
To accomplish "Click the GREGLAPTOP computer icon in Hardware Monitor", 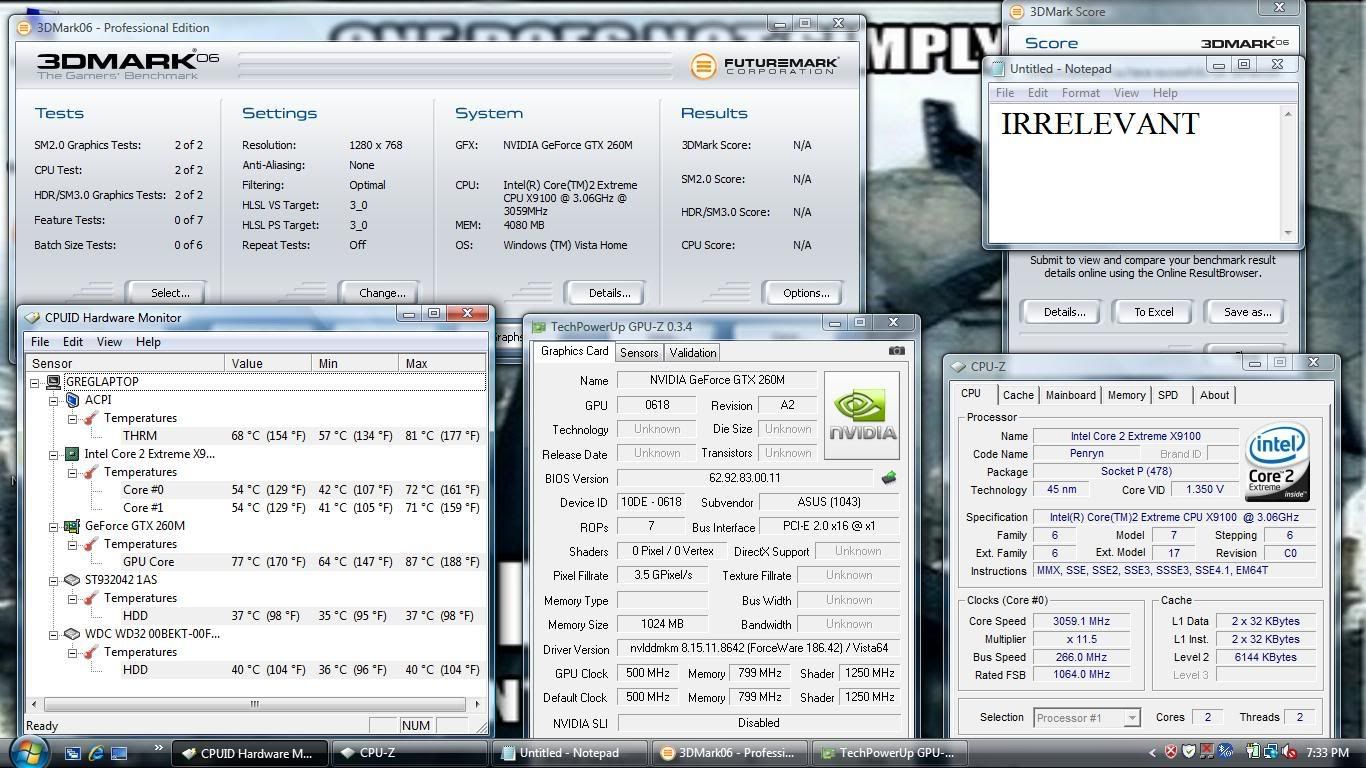I will (x=54, y=382).
